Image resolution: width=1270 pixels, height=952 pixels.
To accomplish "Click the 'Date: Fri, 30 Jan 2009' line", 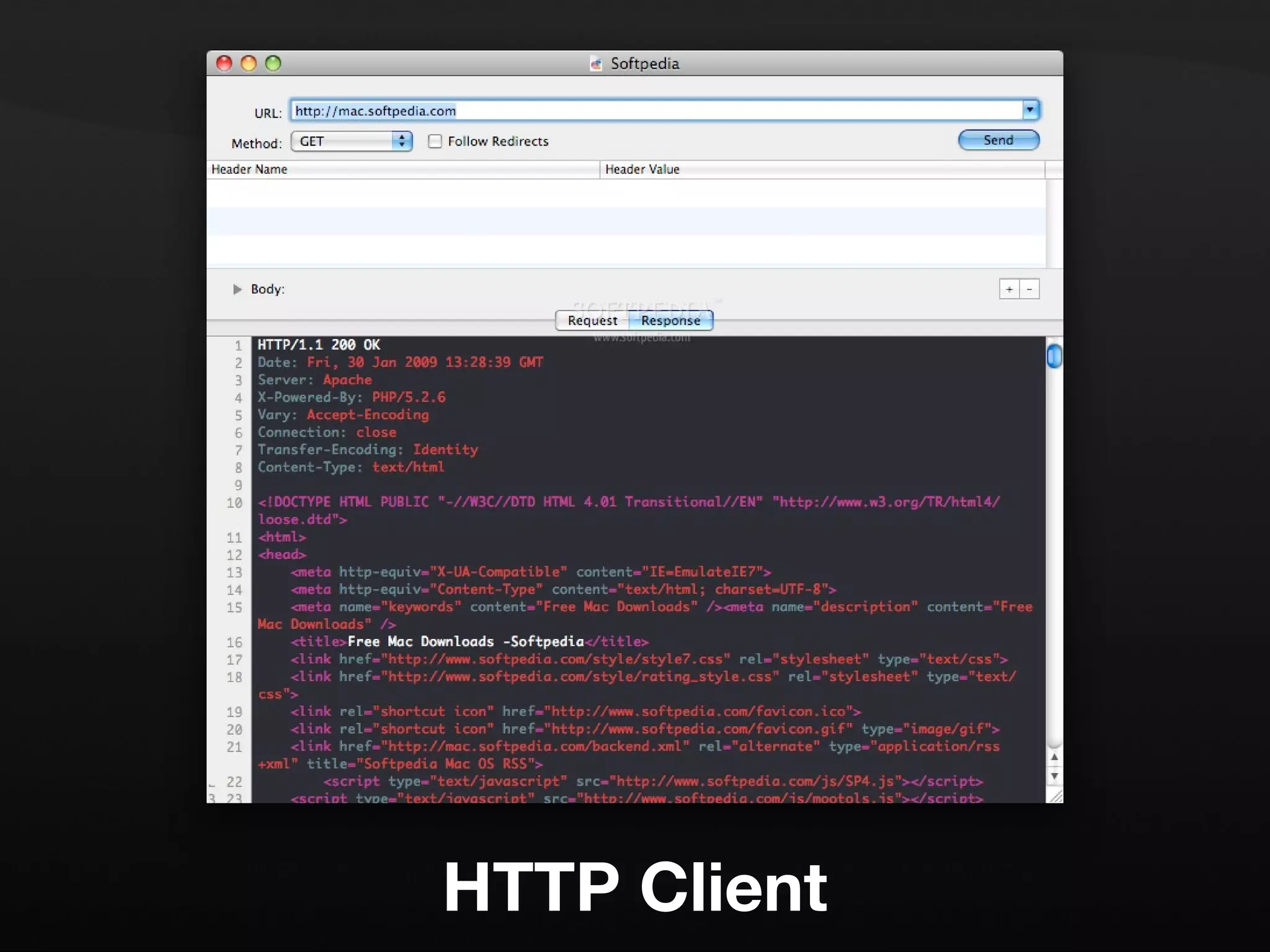I will coord(401,362).
